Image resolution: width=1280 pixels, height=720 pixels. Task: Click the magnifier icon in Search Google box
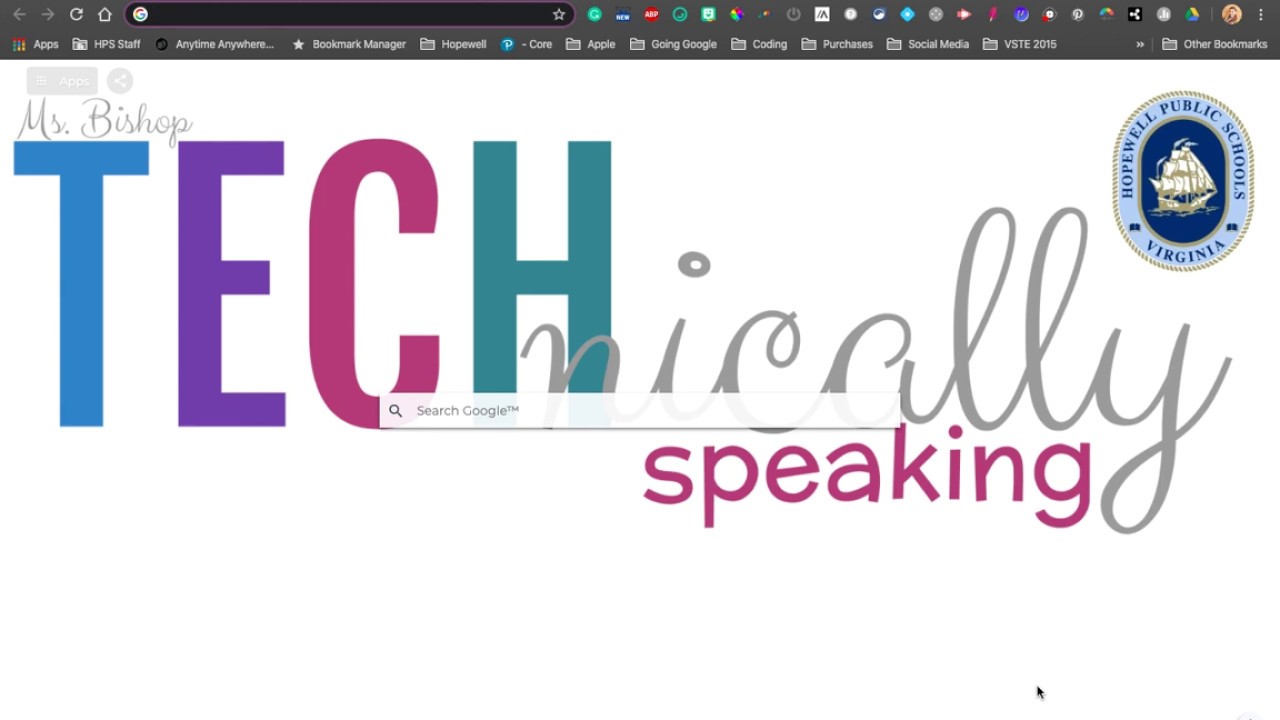(396, 410)
